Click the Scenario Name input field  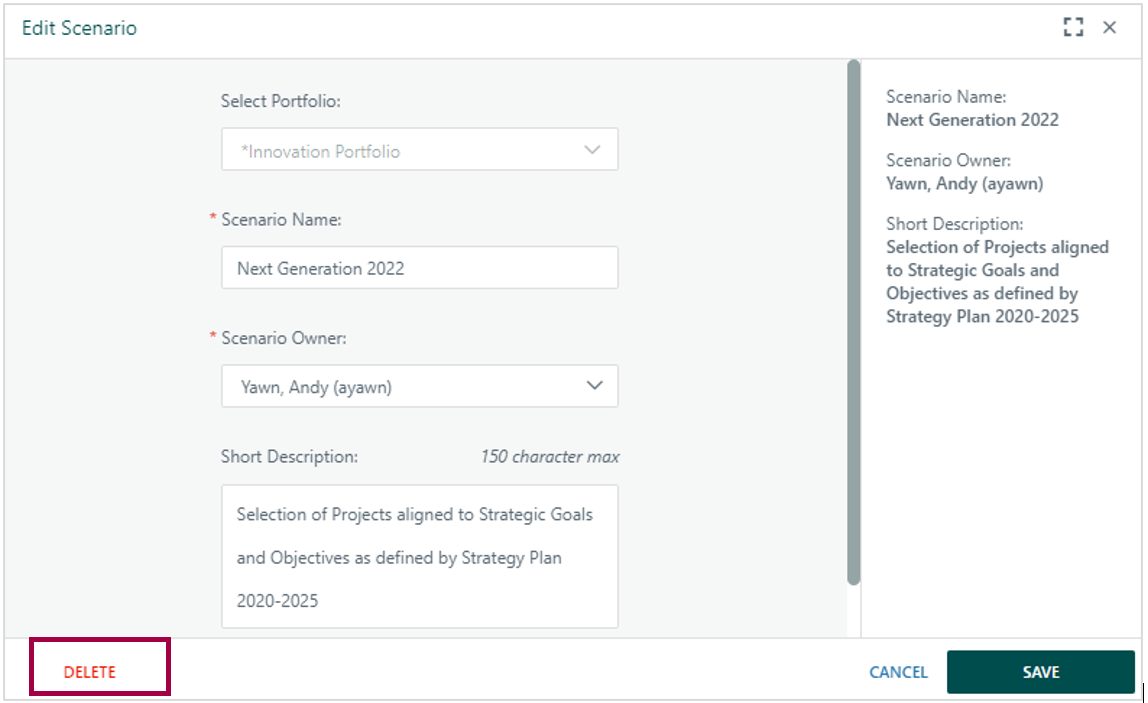(x=420, y=268)
